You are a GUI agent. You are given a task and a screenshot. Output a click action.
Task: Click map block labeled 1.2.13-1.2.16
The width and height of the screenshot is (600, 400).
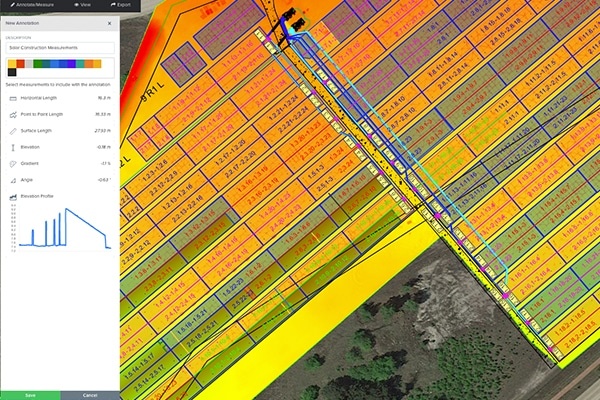(x=180, y=195)
